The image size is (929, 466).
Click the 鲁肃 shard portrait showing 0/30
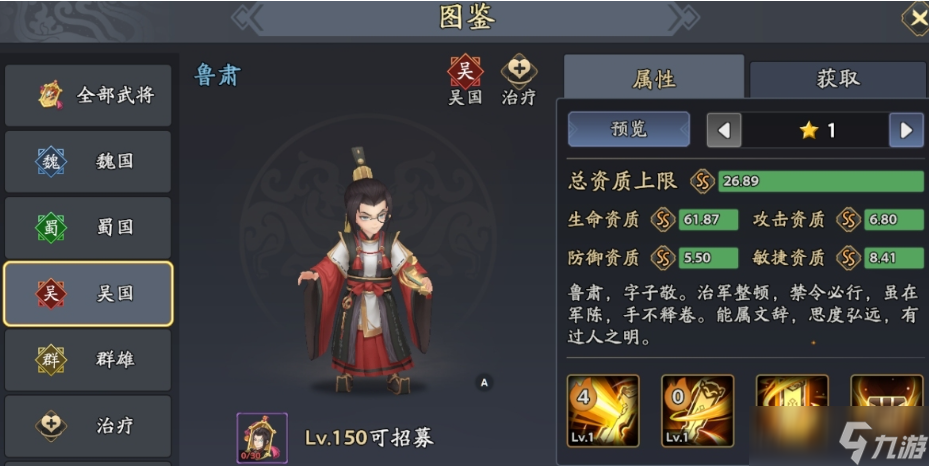point(262,438)
